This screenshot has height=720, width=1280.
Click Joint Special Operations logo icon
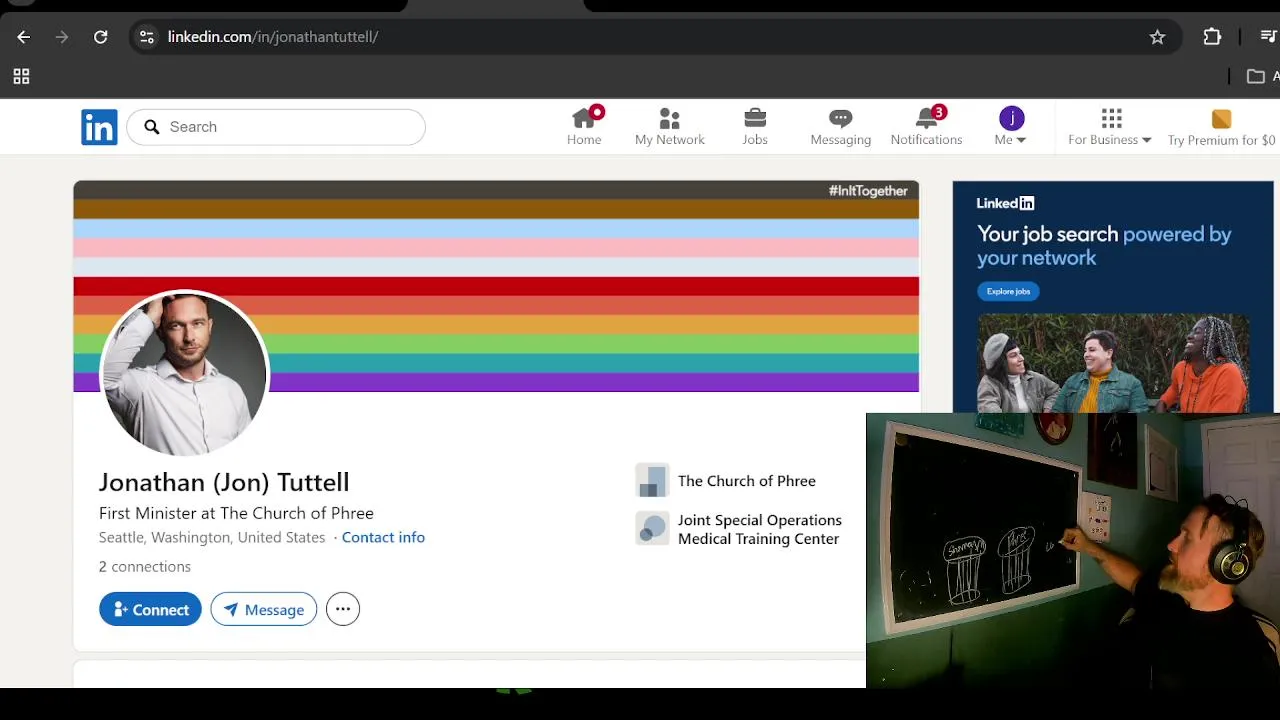click(652, 529)
